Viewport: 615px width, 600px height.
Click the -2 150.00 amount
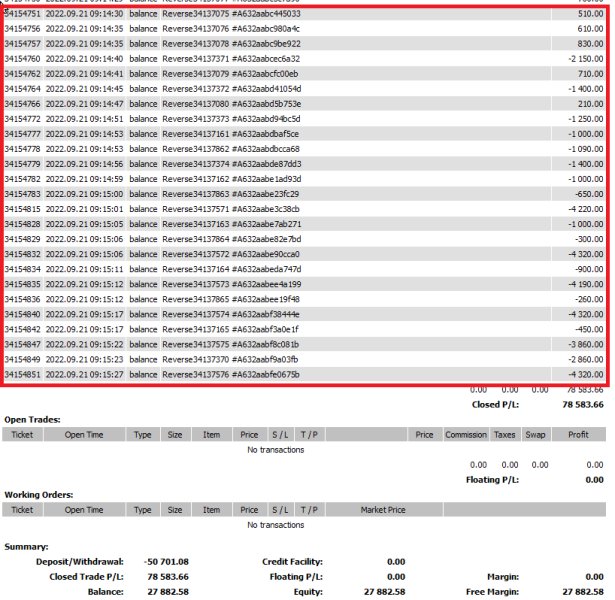(x=586, y=59)
